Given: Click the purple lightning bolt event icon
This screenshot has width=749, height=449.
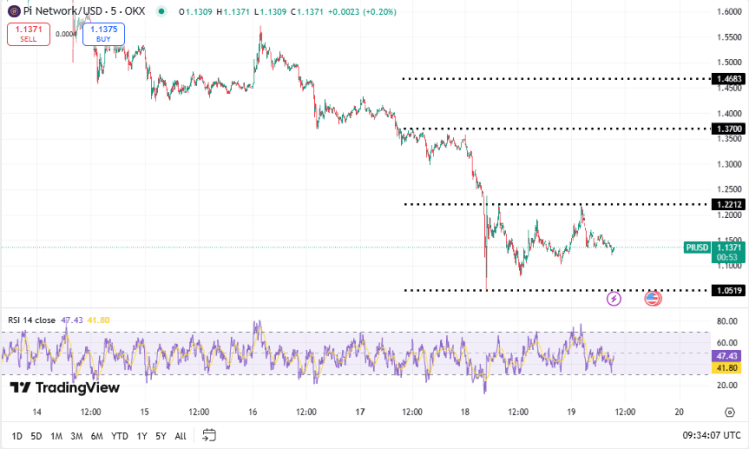Looking at the screenshot, I should pos(614,298).
